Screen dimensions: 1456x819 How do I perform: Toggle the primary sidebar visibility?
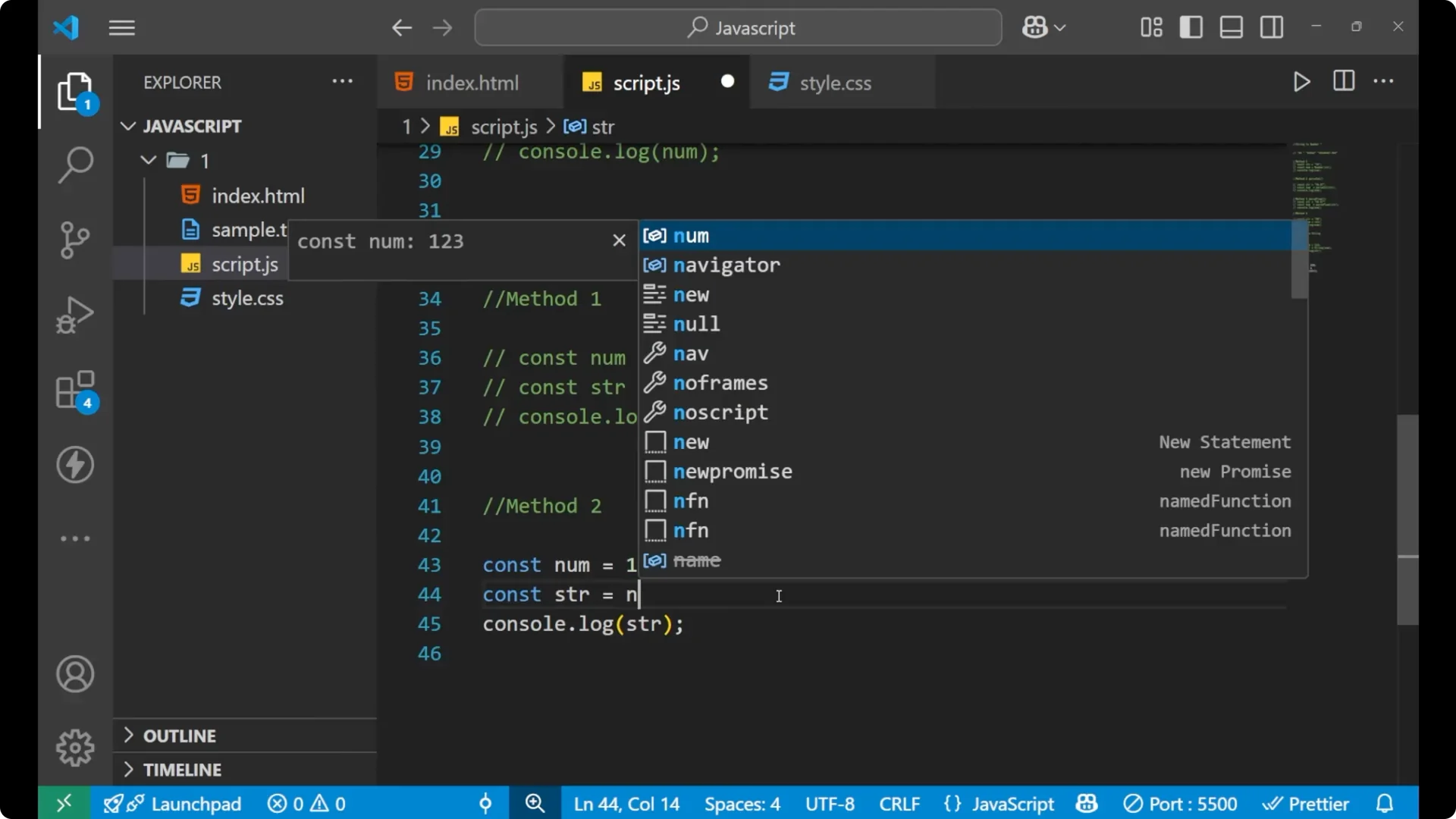click(1191, 27)
